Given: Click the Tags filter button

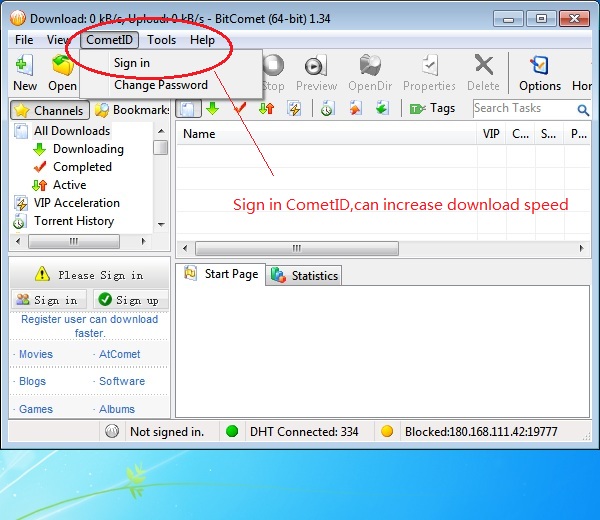Looking at the screenshot, I should [432, 108].
